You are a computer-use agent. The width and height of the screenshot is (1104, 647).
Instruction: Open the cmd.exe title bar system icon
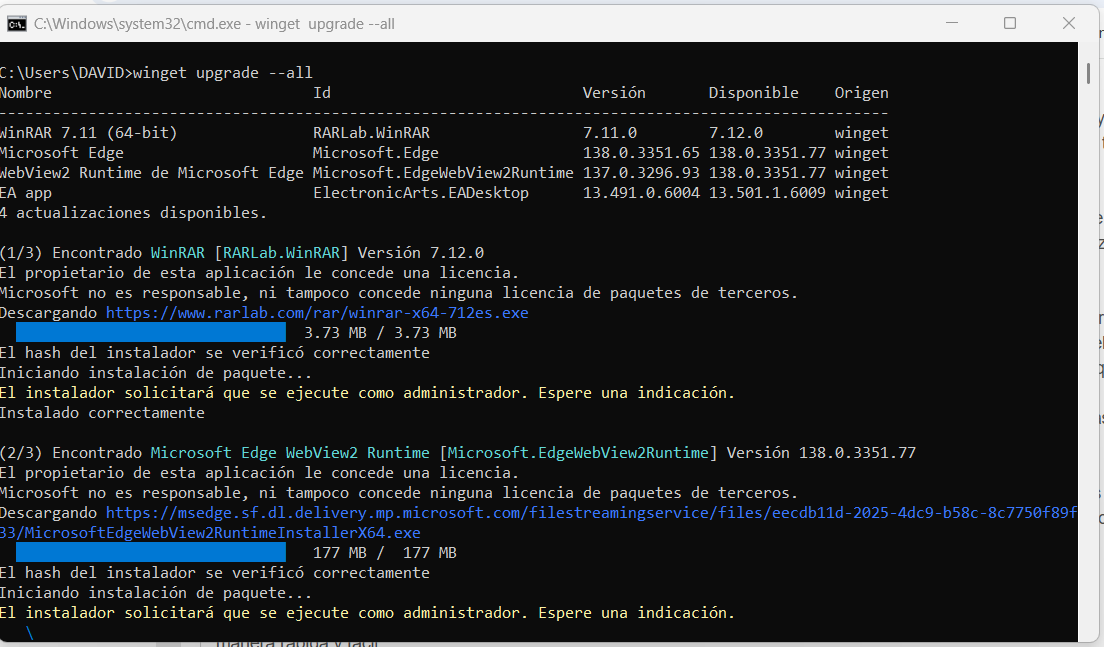click(x=17, y=24)
